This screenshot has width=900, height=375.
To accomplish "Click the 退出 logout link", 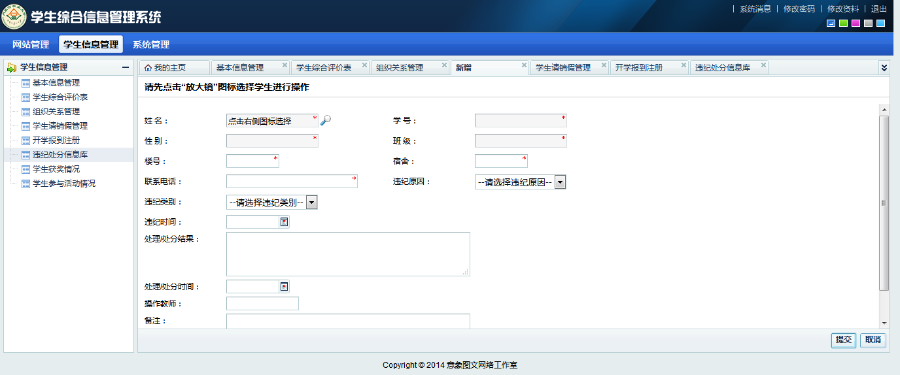I will pyautogui.click(x=879, y=9).
